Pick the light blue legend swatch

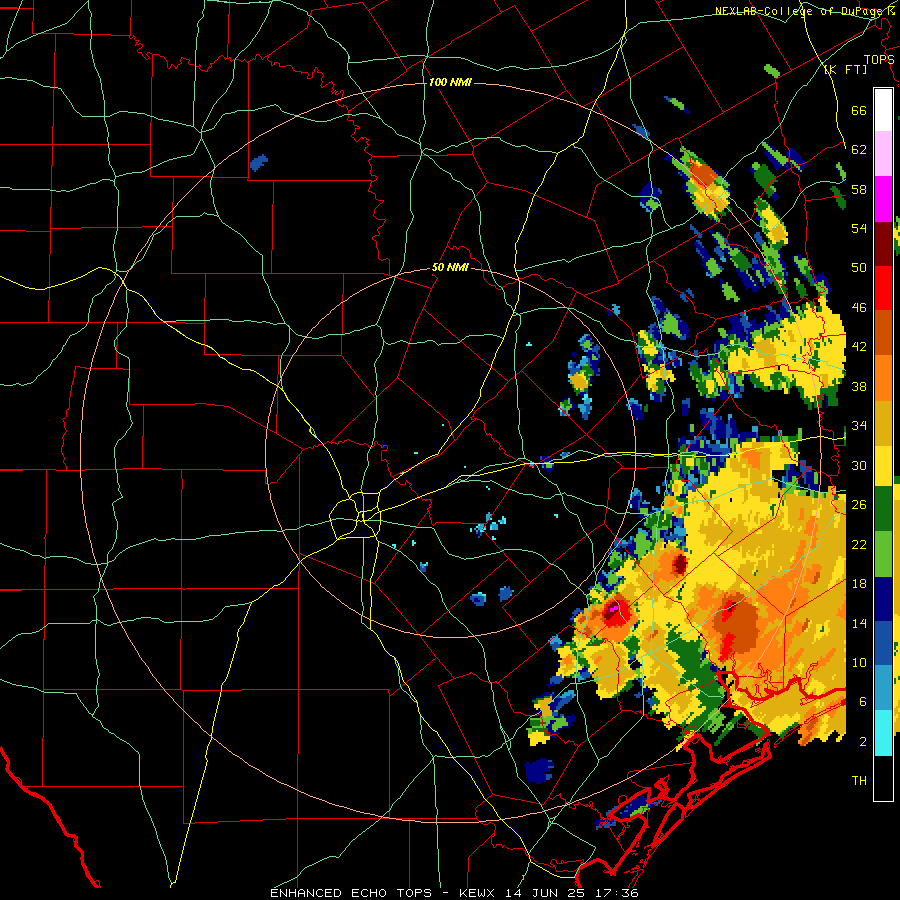(x=883, y=687)
